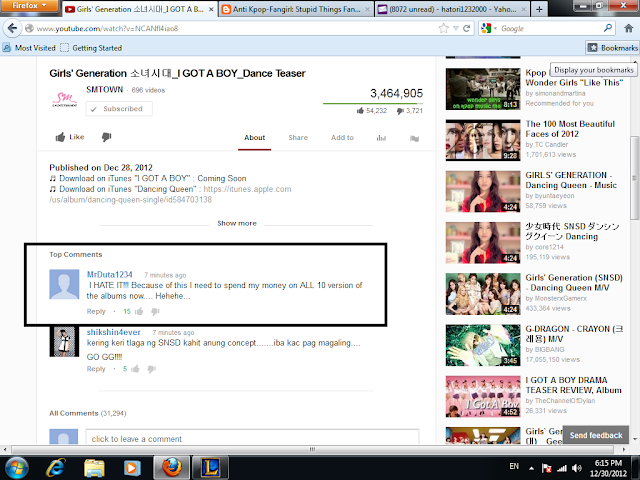Click the Bookmarks toolbar button
The height and width of the screenshot is (480, 640).
[x=612, y=48]
